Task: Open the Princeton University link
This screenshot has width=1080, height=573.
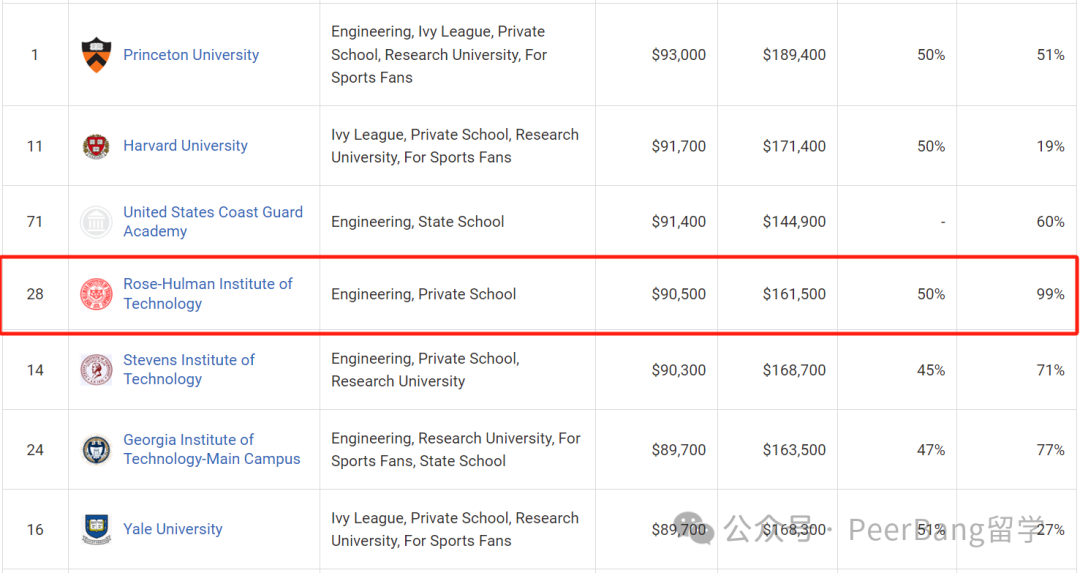Action: [x=191, y=54]
